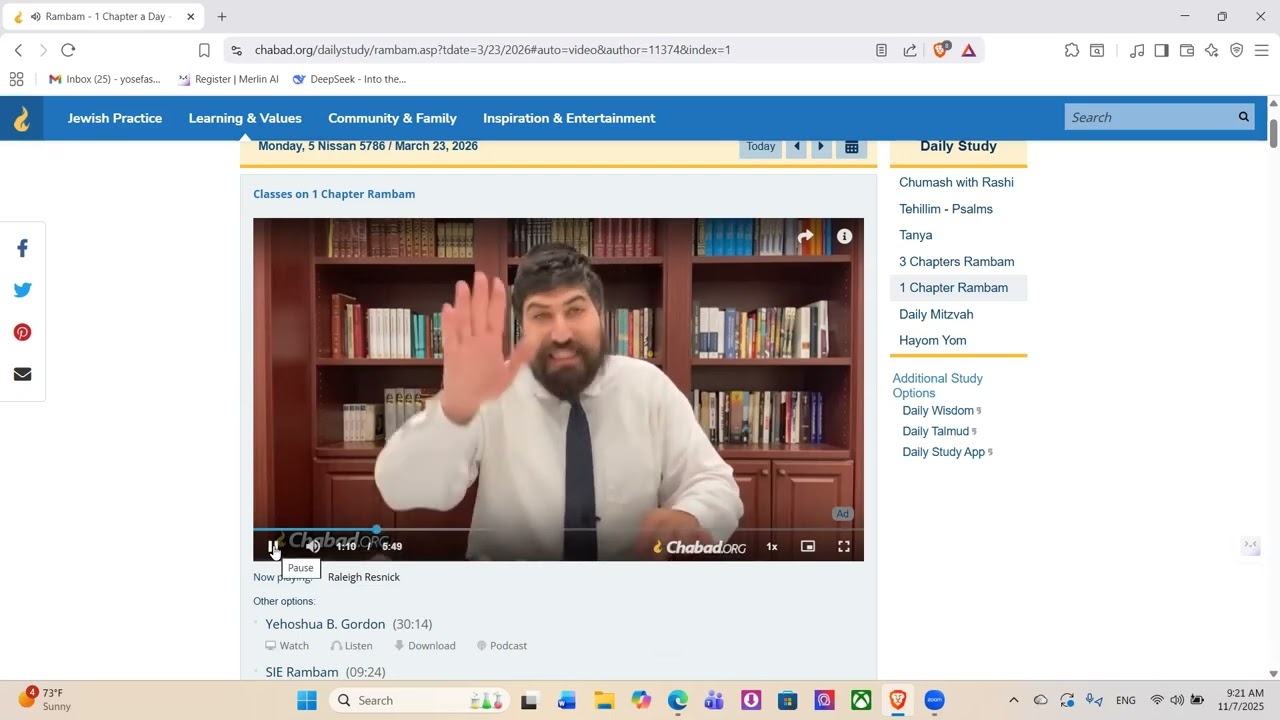
Task: Open the DeepSeek bookmark
Action: coord(349,79)
